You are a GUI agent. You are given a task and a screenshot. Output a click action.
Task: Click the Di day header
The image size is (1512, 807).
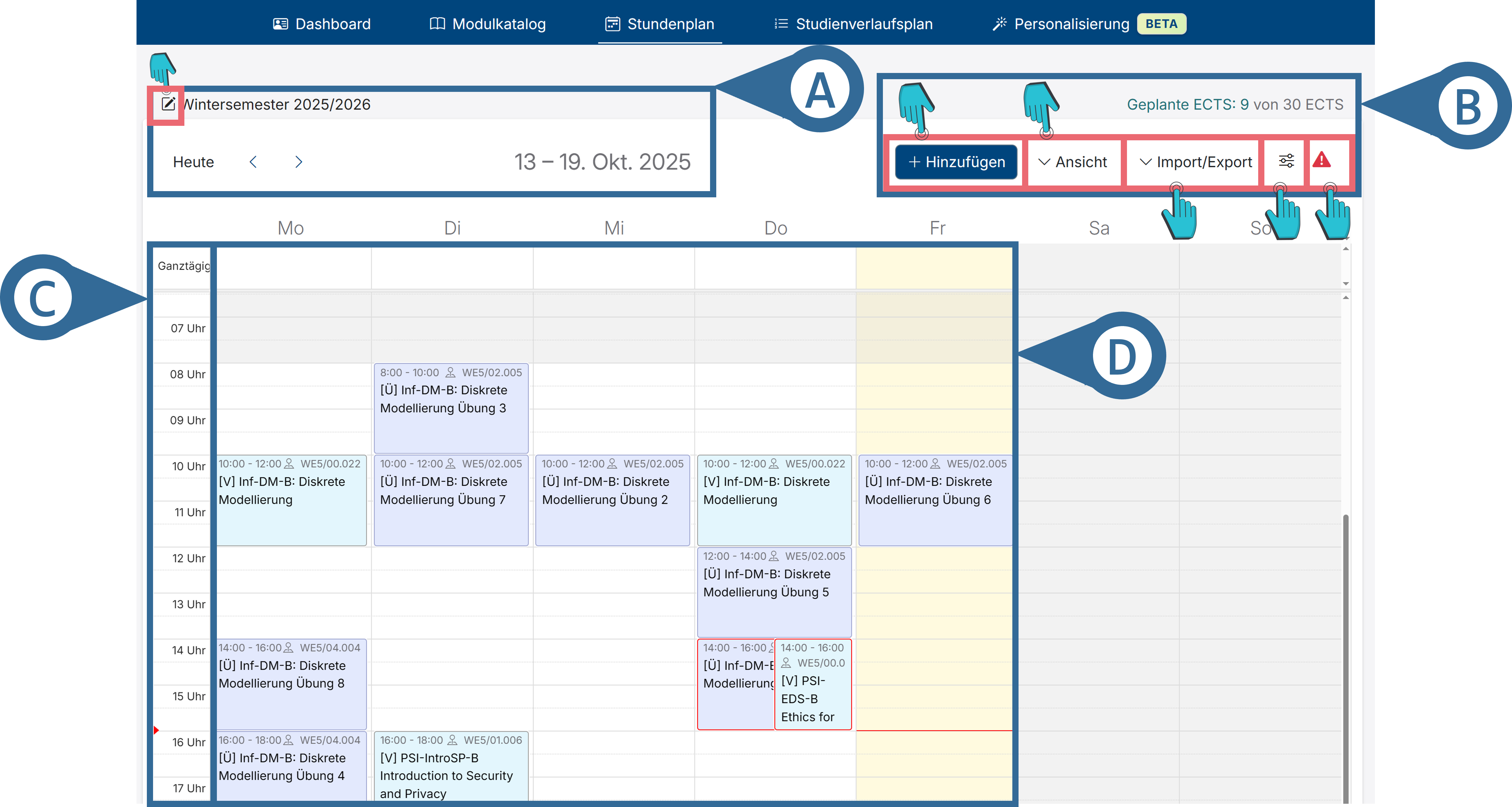click(x=452, y=228)
